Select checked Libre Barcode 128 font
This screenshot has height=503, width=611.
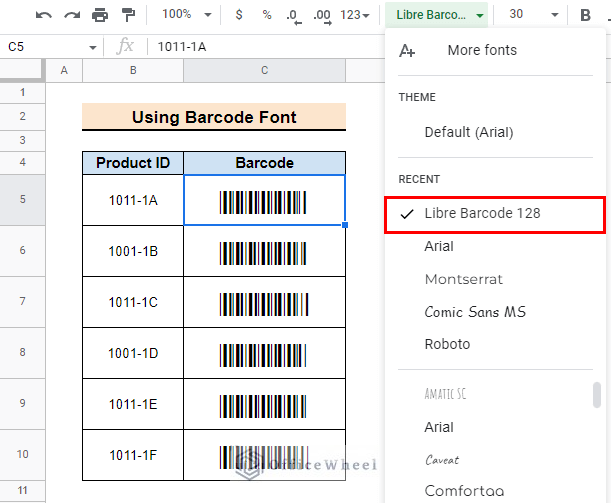pos(495,215)
